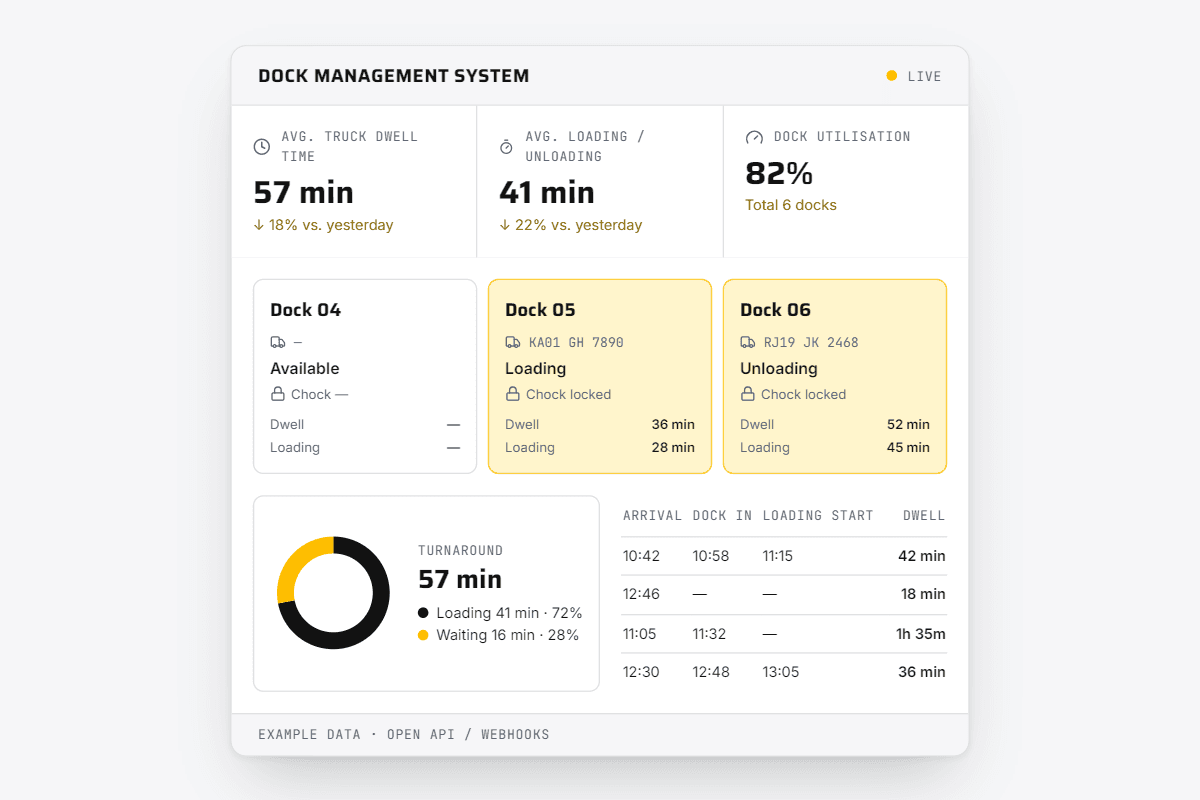Click the 41 min loading value at top
This screenshot has width=1200, height=800.
(547, 192)
